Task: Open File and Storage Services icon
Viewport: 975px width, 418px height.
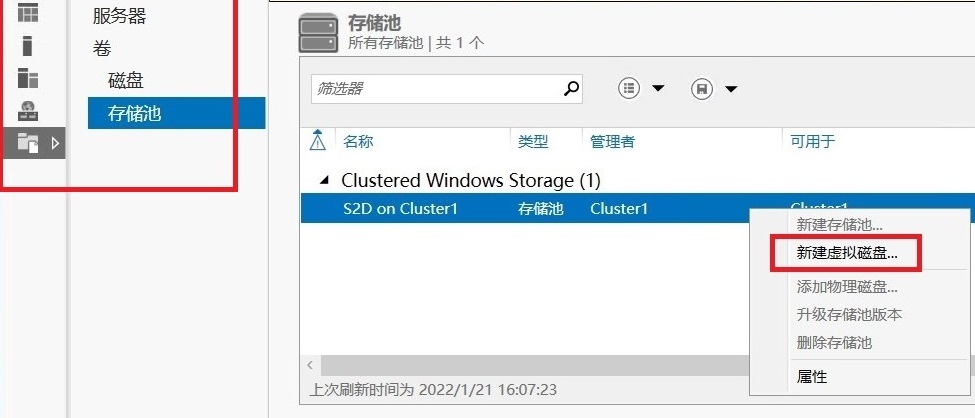Action: click(x=27, y=143)
